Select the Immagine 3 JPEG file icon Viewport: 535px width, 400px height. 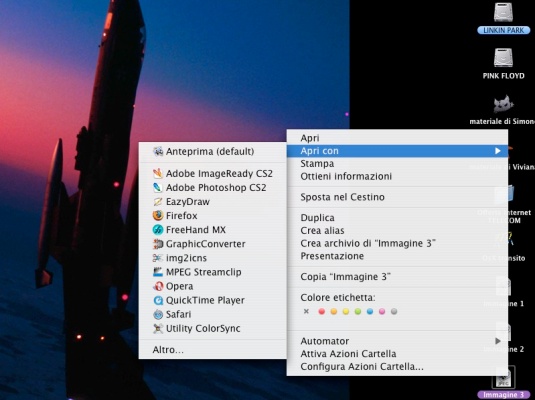click(503, 378)
